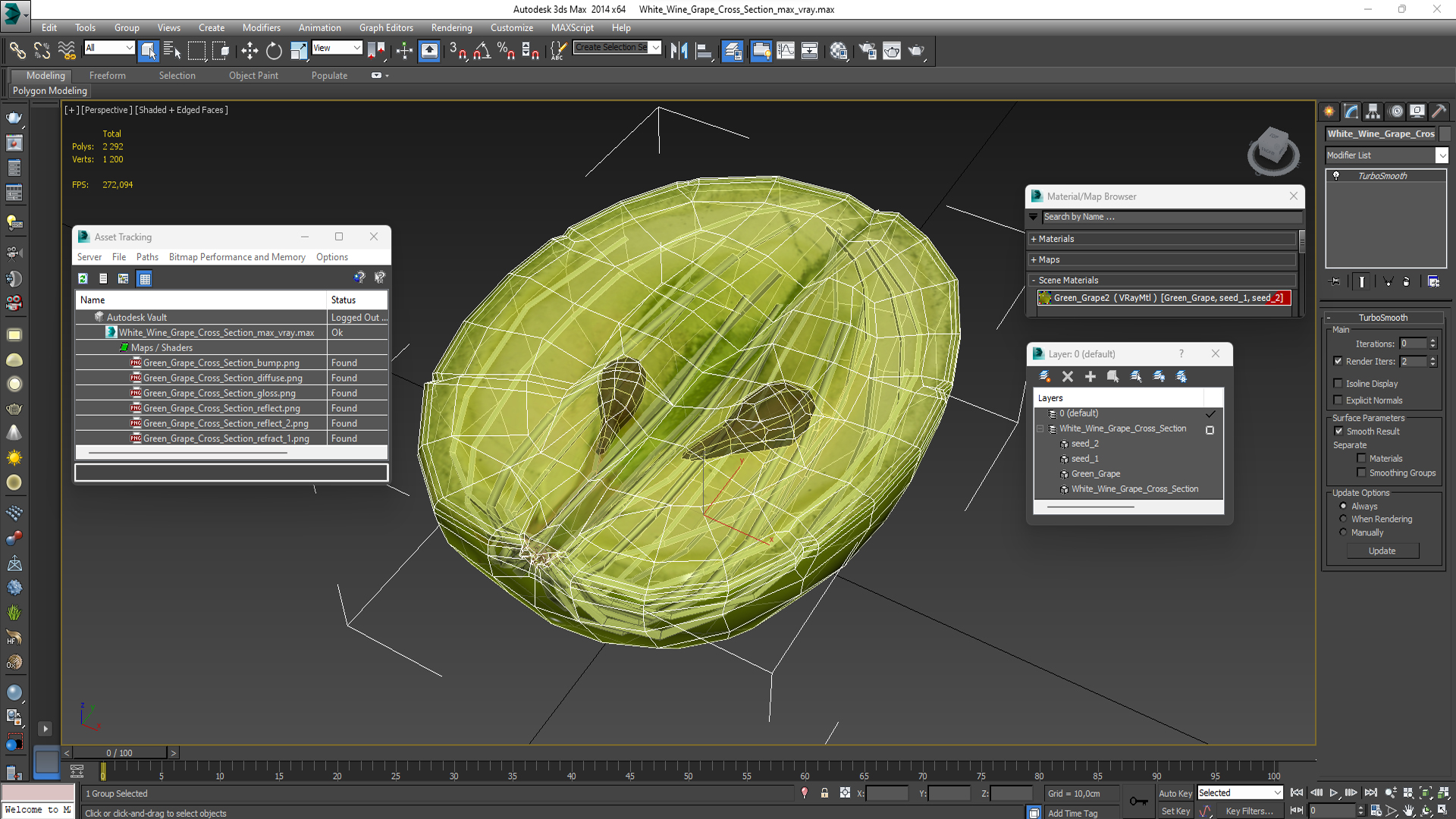Collapse White_Wine_Grape_Cross_Section layer tree

(x=1040, y=429)
